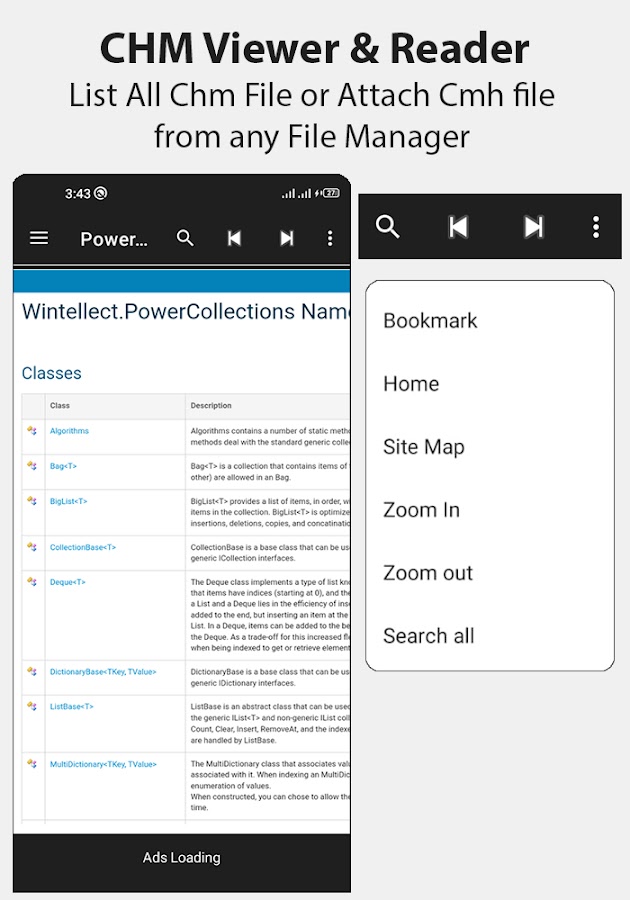630x900 pixels.
Task: Choose Home in the overflow menu
Action: click(x=411, y=384)
